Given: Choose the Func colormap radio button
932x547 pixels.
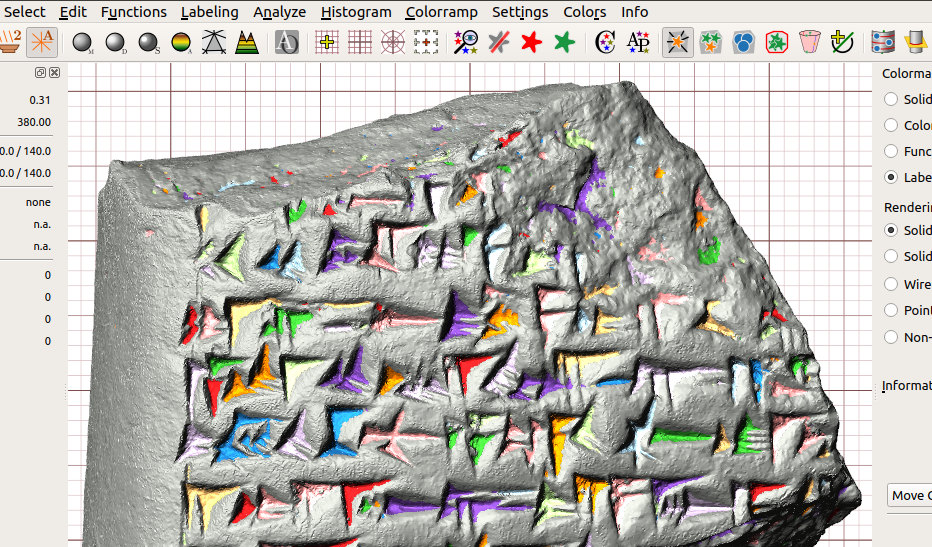Looking at the screenshot, I should [891, 151].
